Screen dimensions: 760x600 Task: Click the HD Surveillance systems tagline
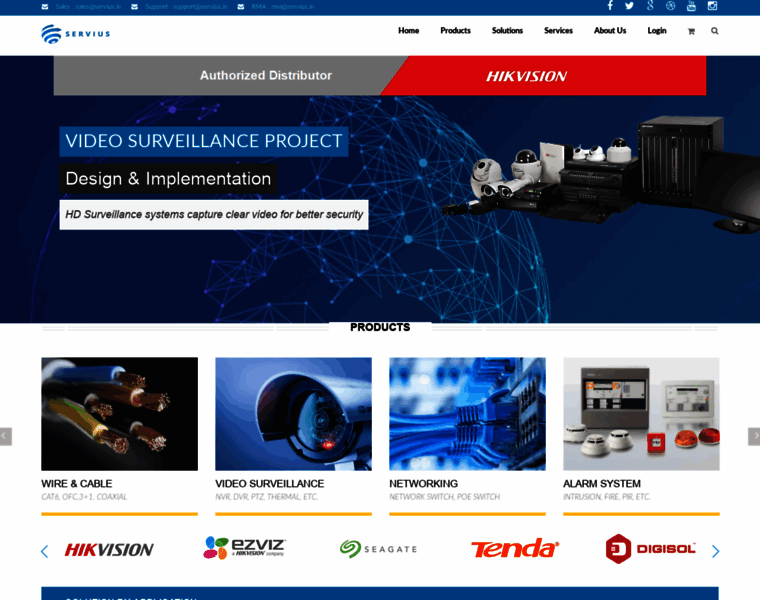pos(214,215)
